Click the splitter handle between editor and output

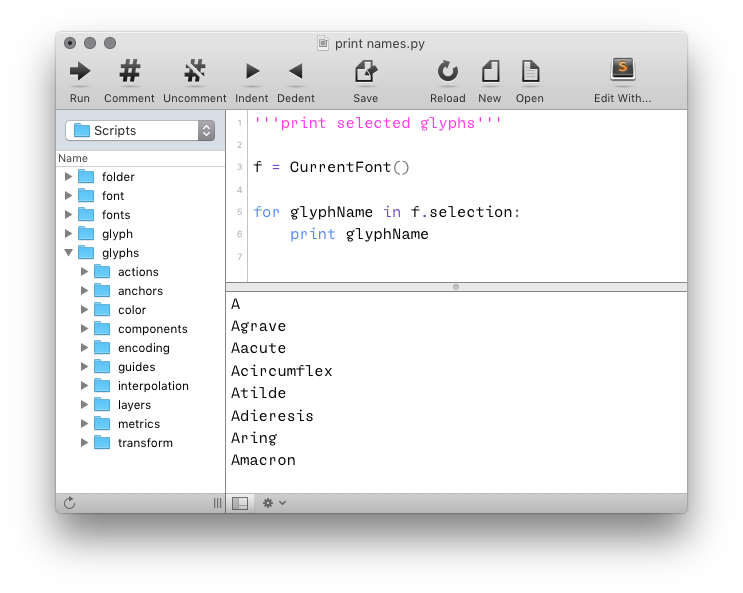click(x=456, y=287)
